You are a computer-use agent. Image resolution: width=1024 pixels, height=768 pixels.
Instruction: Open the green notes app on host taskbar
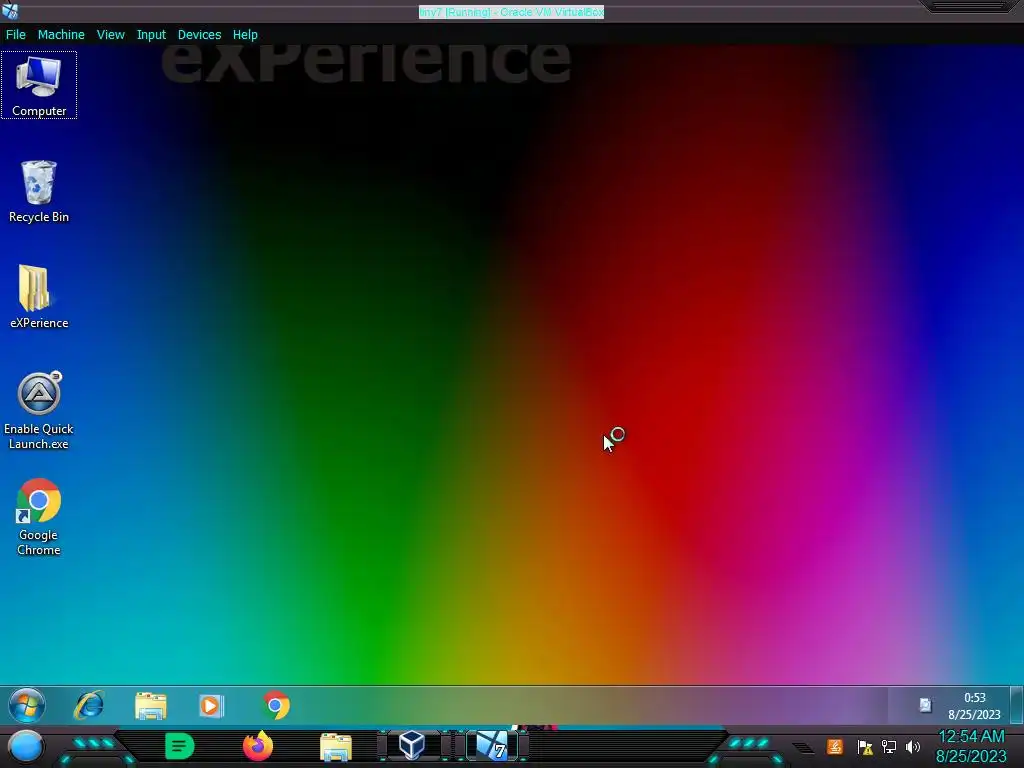[180, 746]
